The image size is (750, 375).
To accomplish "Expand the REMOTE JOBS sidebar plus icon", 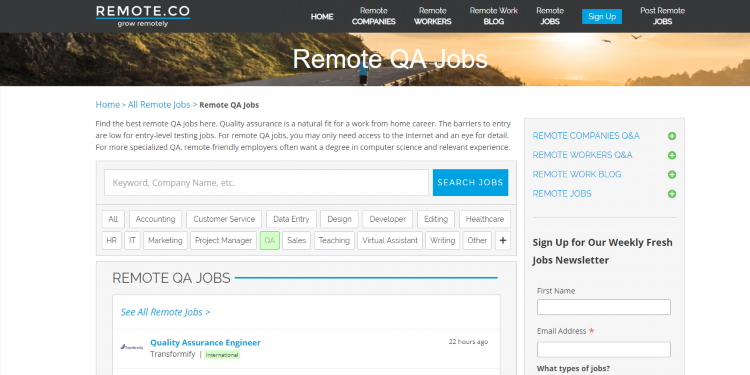I will click(672, 194).
